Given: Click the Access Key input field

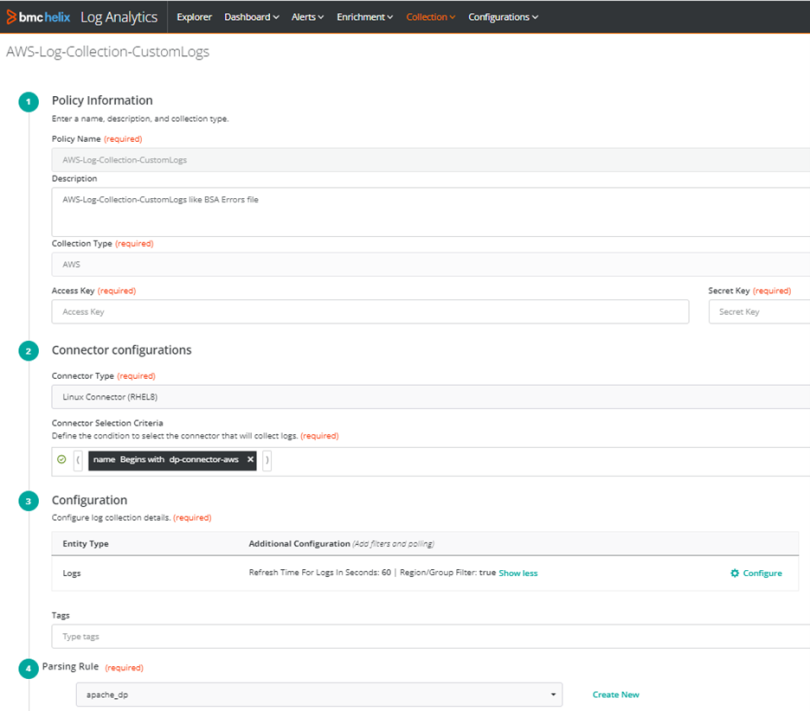Looking at the screenshot, I should [x=370, y=312].
